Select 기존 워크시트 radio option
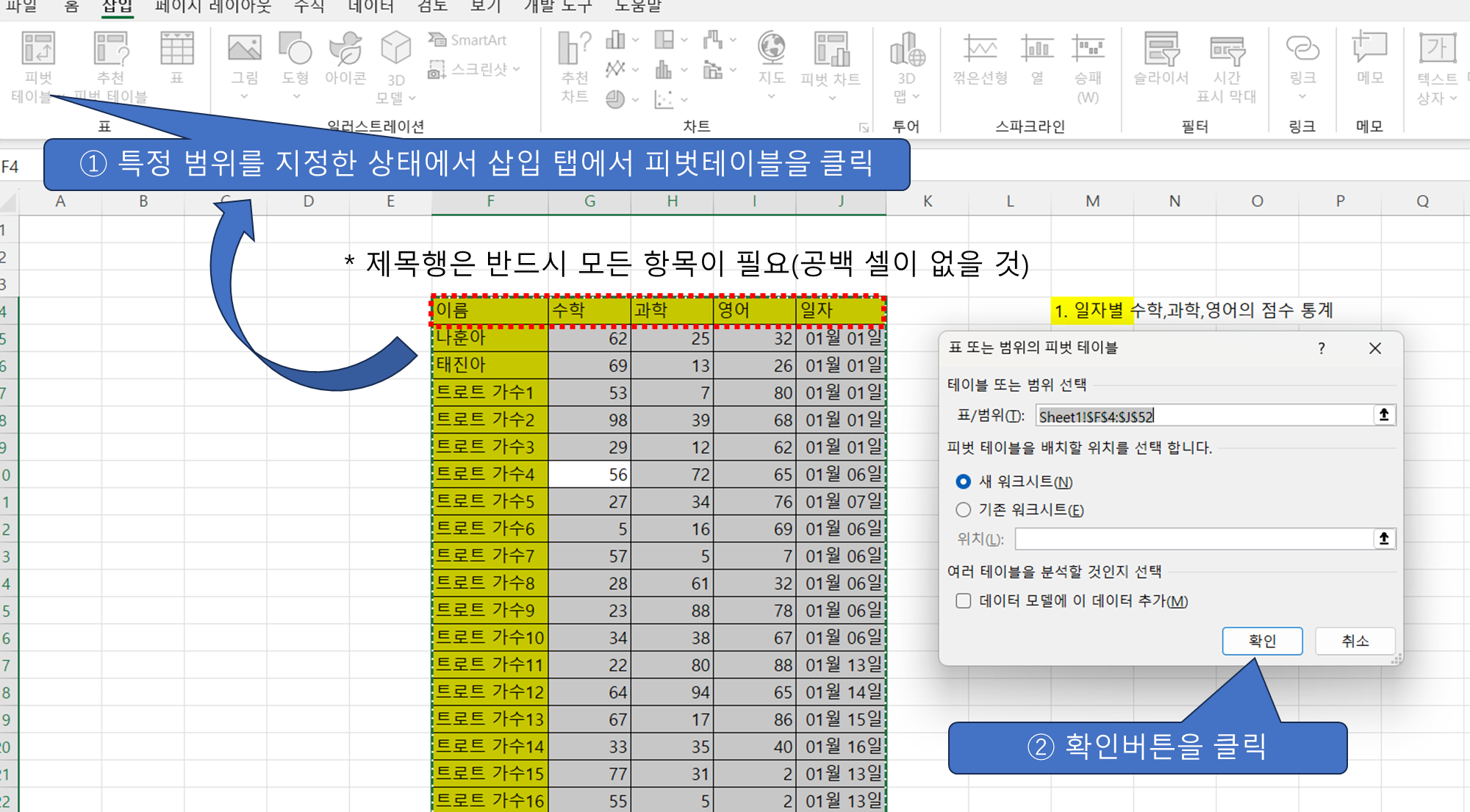 point(963,509)
